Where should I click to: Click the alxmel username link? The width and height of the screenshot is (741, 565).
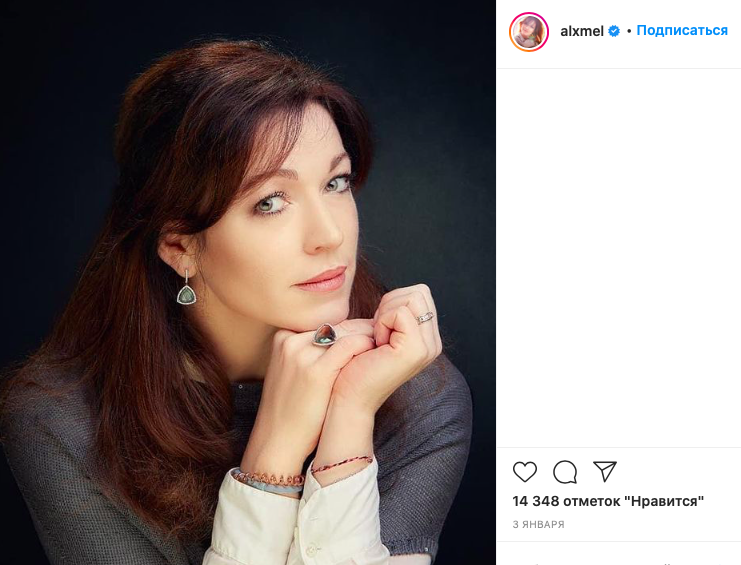click(x=580, y=31)
